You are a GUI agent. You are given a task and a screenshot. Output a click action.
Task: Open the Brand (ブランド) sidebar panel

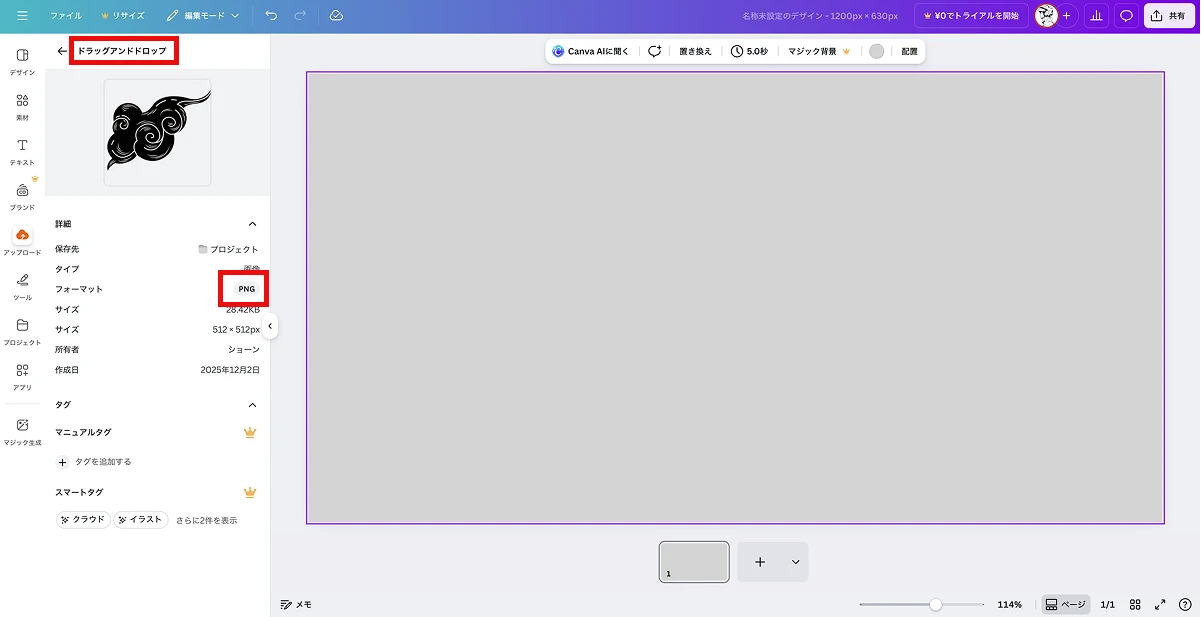pos(22,195)
